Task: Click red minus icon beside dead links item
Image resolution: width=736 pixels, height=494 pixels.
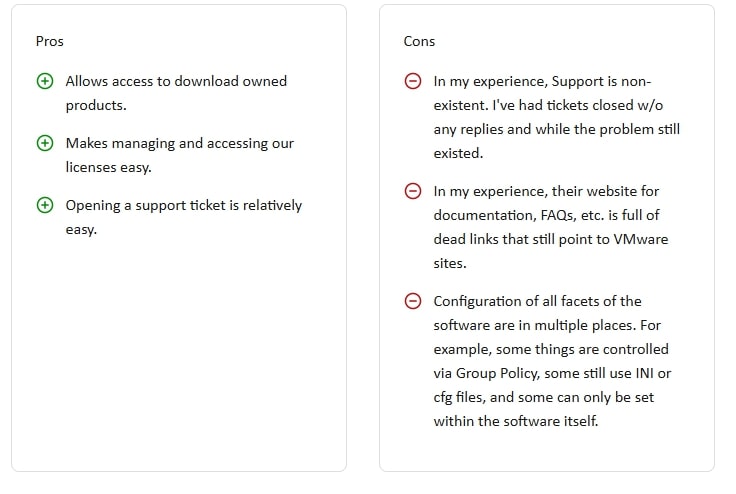Action: (x=412, y=191)
